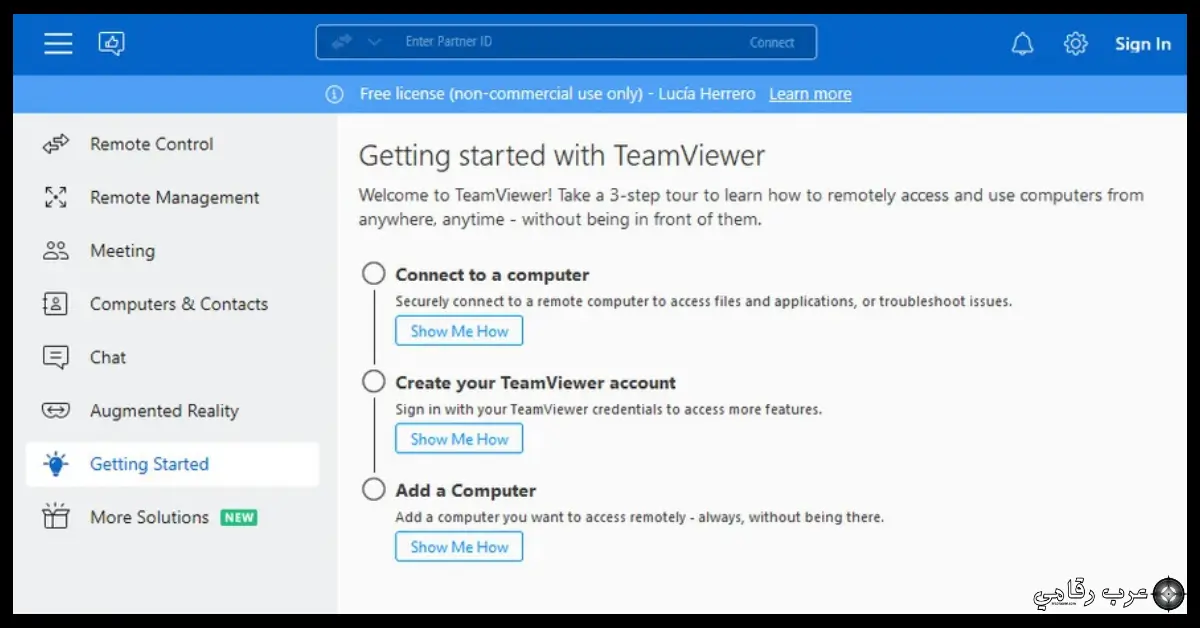Open Learn more about the free license

tap(810, 93)
